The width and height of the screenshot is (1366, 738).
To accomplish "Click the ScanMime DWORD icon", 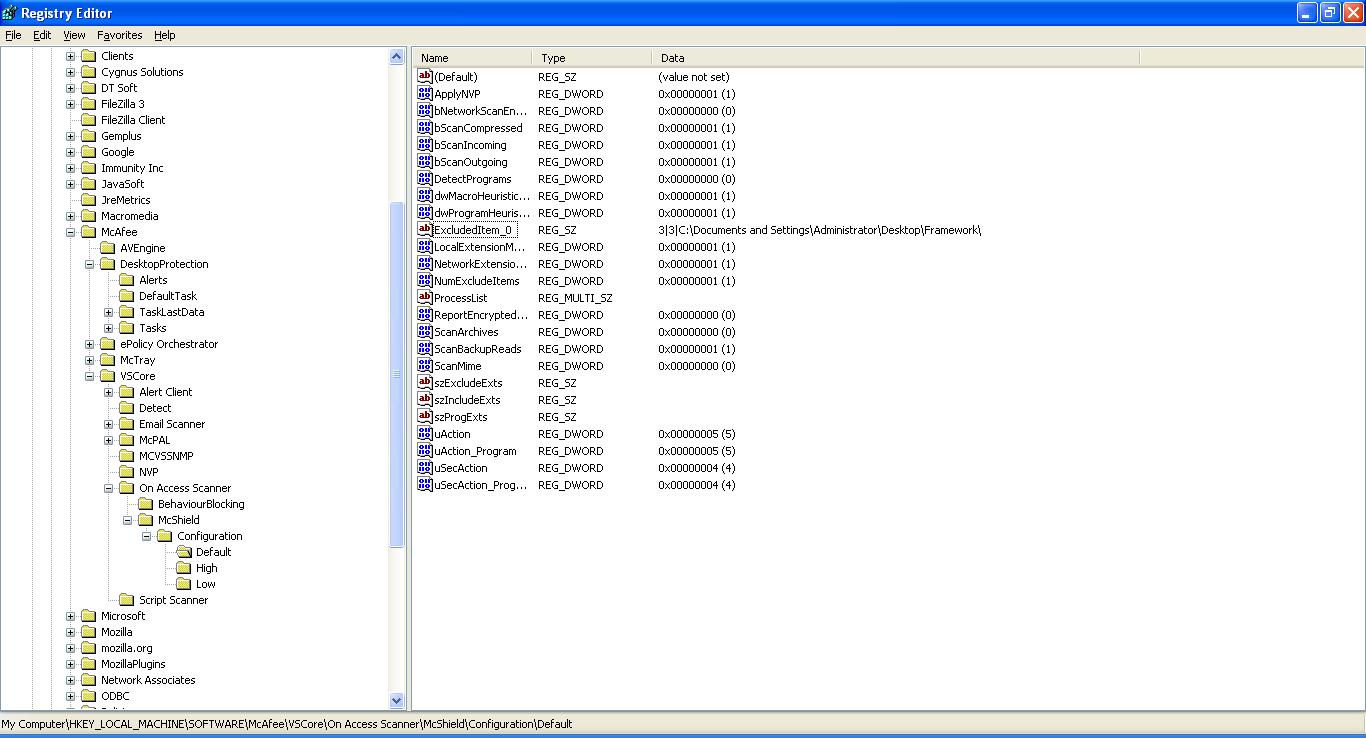I will coord(425,366).
